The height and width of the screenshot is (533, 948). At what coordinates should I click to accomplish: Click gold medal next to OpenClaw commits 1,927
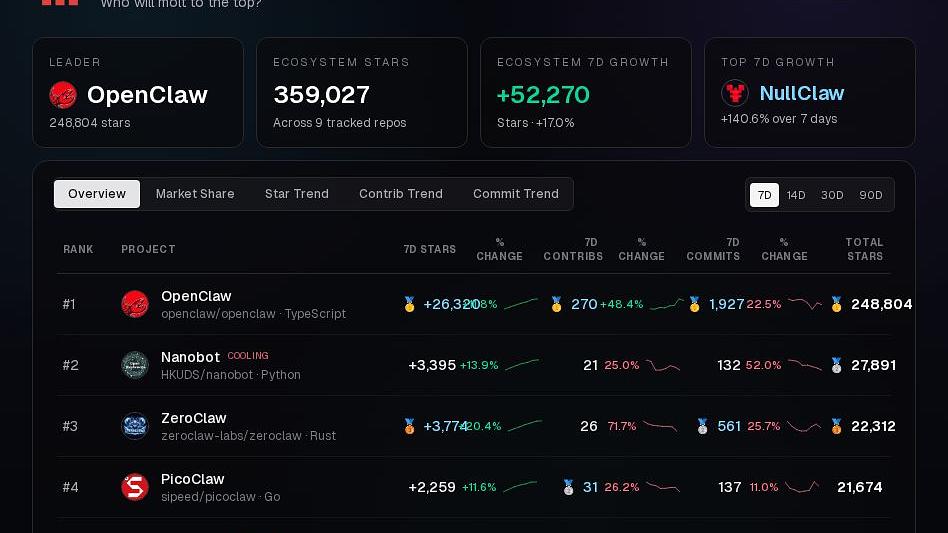(694, 304)
